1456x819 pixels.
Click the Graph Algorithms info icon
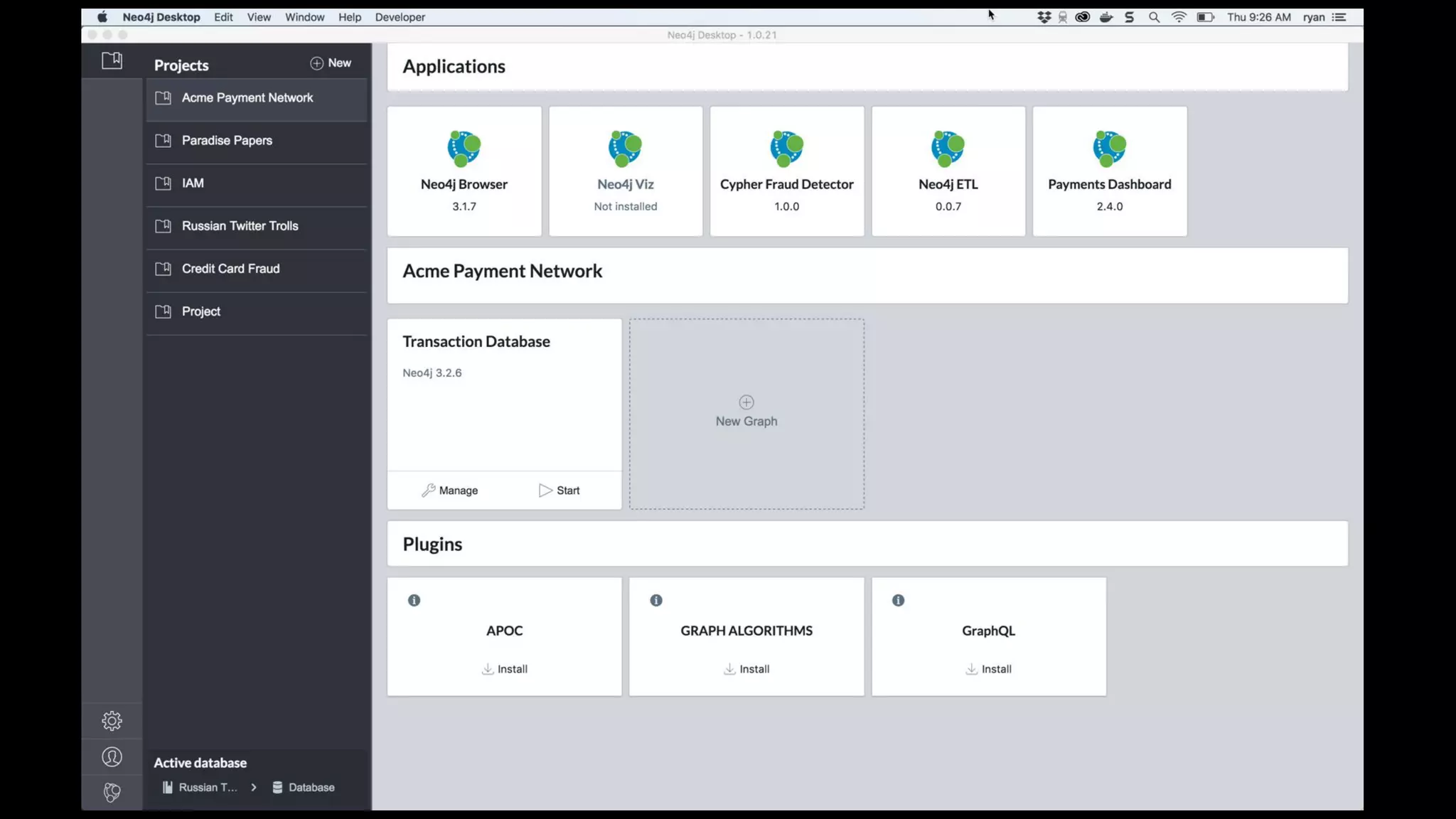pos(656,600)
